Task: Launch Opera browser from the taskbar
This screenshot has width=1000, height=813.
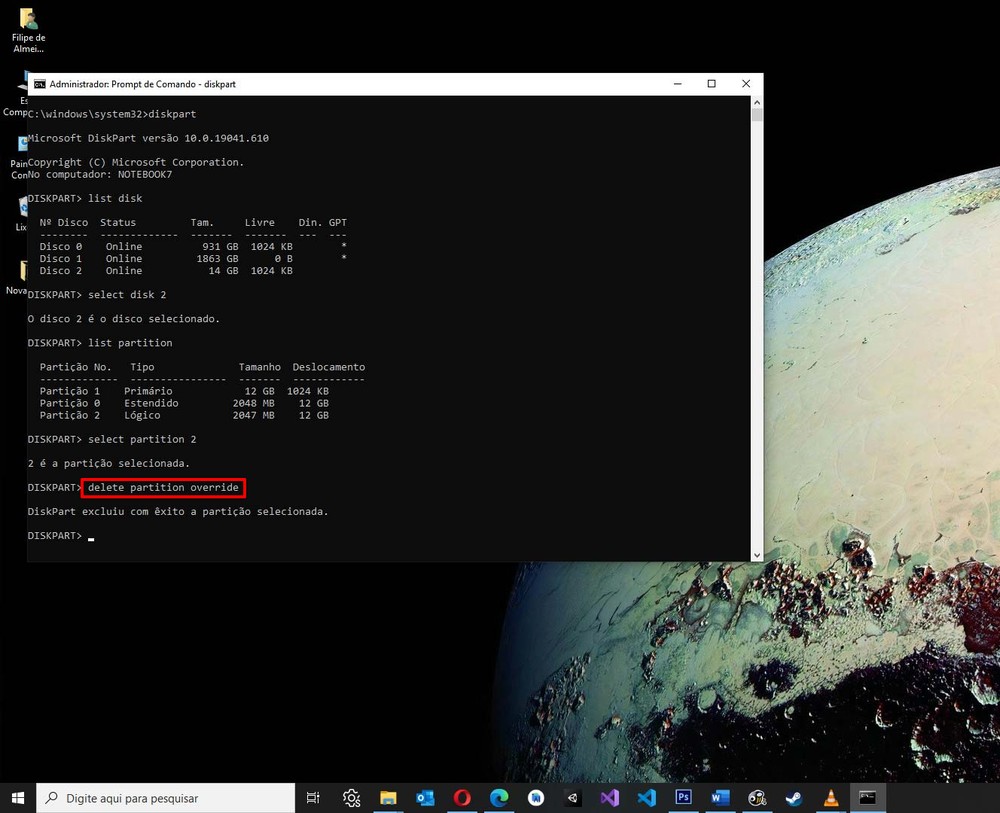Action: (x=462, y=798)
